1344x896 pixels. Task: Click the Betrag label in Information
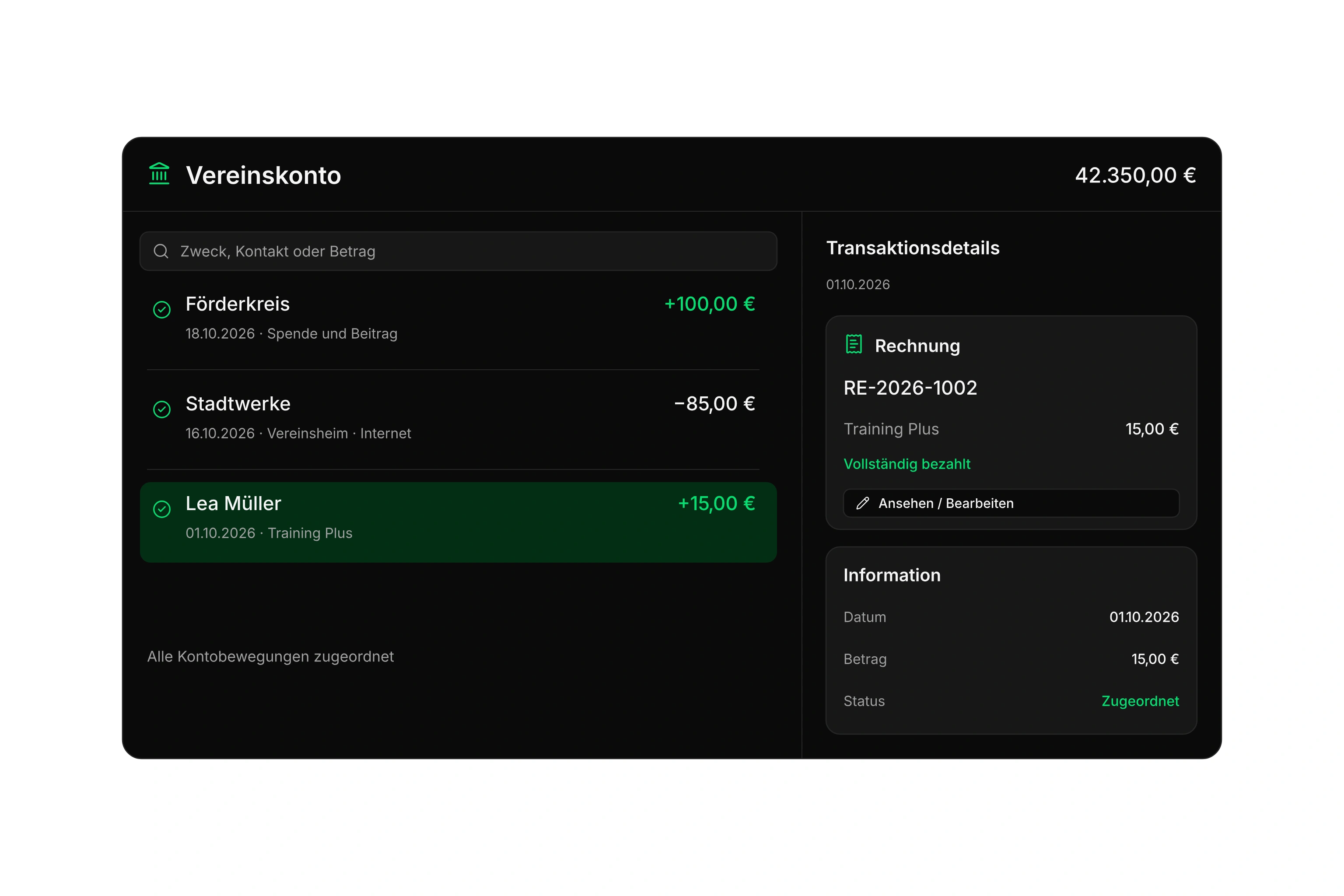(865, 659)
